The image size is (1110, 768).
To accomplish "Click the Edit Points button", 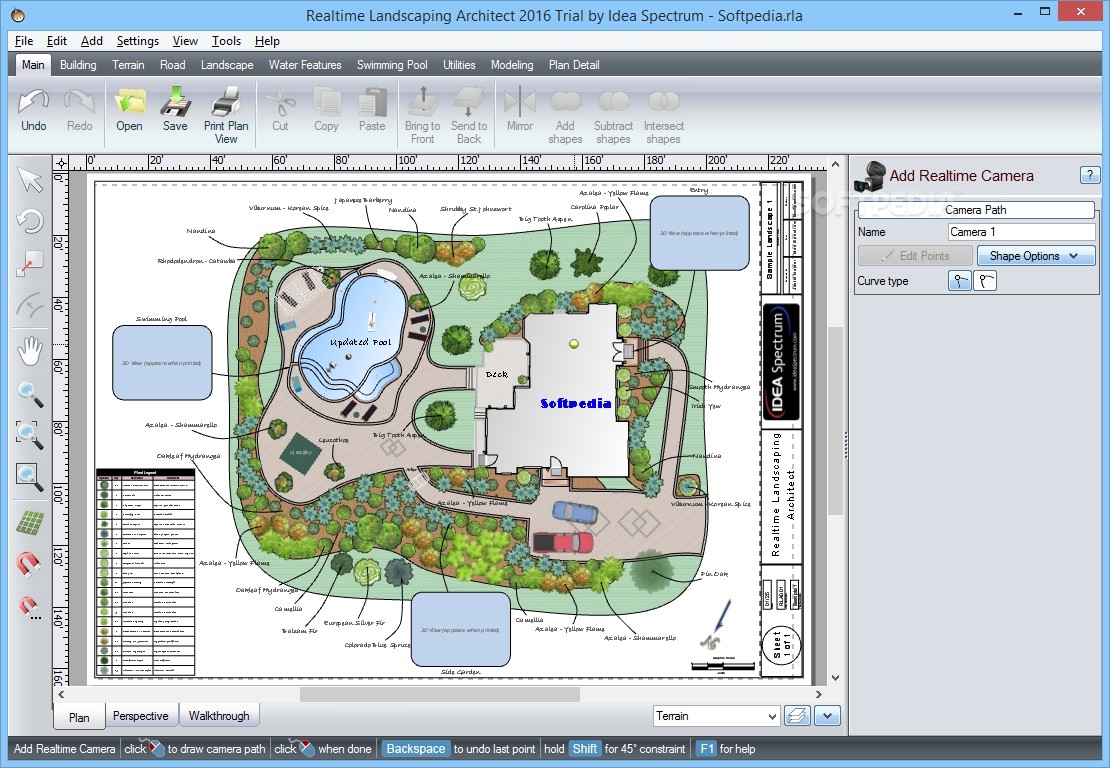I will (915, 256).
